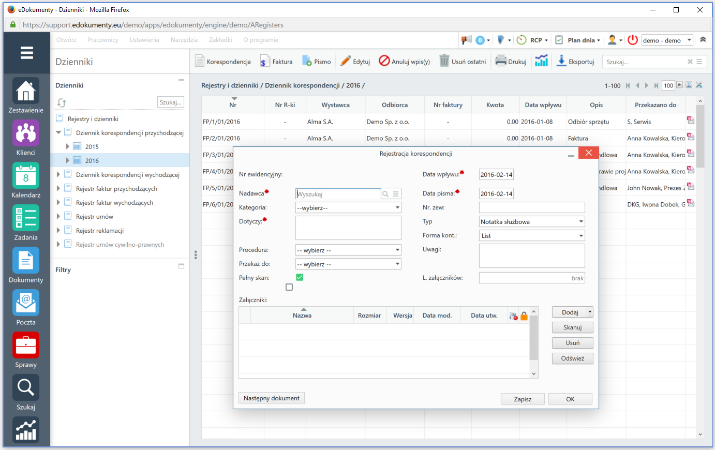Click the hamburger menu icon
This screenshot has width=715, height=450.
[27, 54]
